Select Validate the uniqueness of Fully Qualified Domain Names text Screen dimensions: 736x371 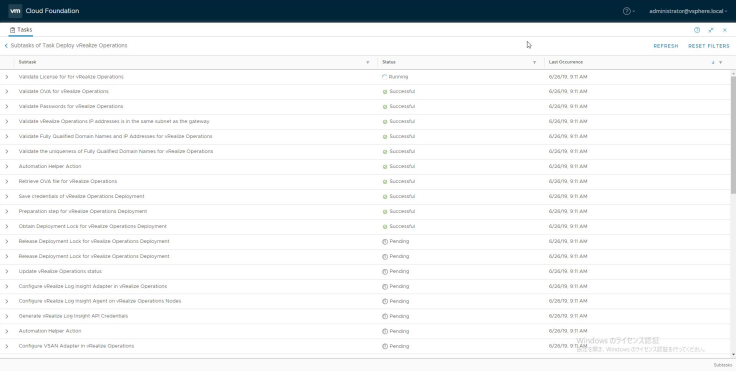[x=116, y=151]
